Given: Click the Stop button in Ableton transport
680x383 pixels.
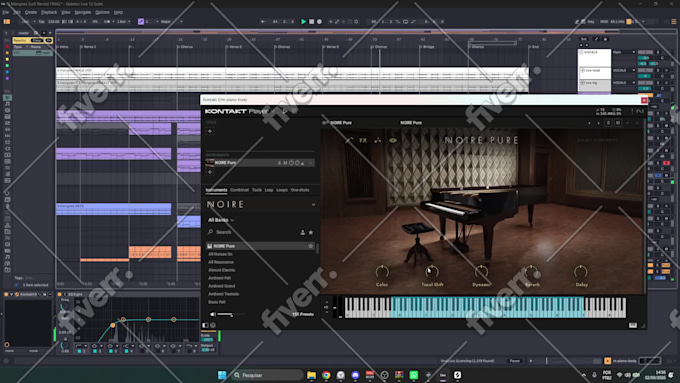Looking at the screenshot, I should pyautogui.click(x=311, y=21).
